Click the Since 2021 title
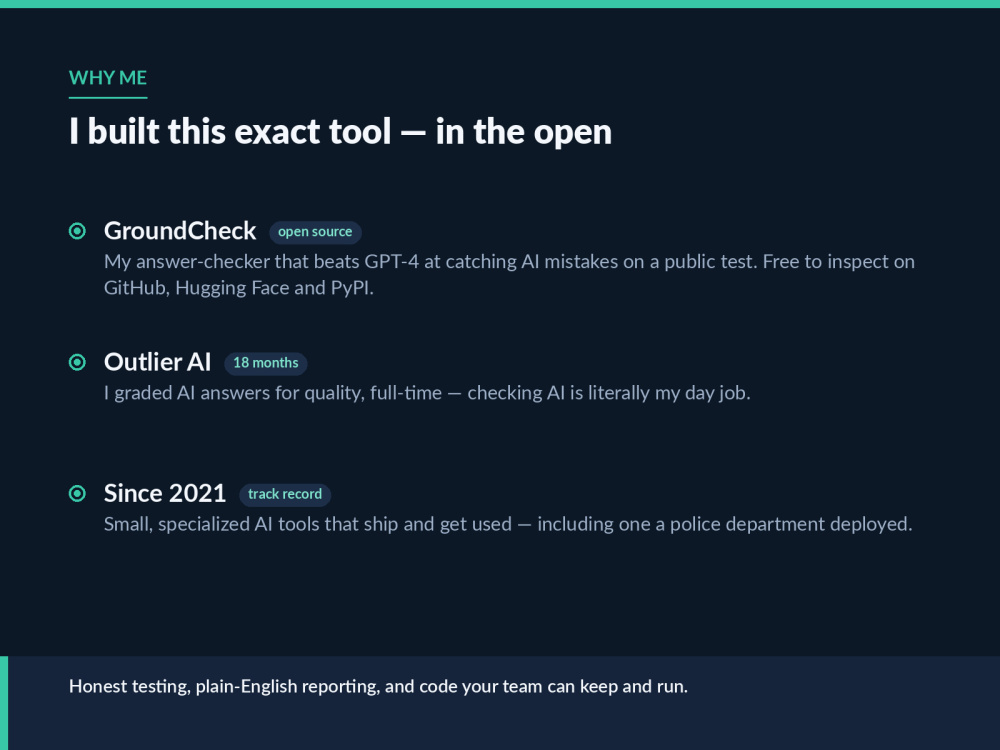 (165, 494)
